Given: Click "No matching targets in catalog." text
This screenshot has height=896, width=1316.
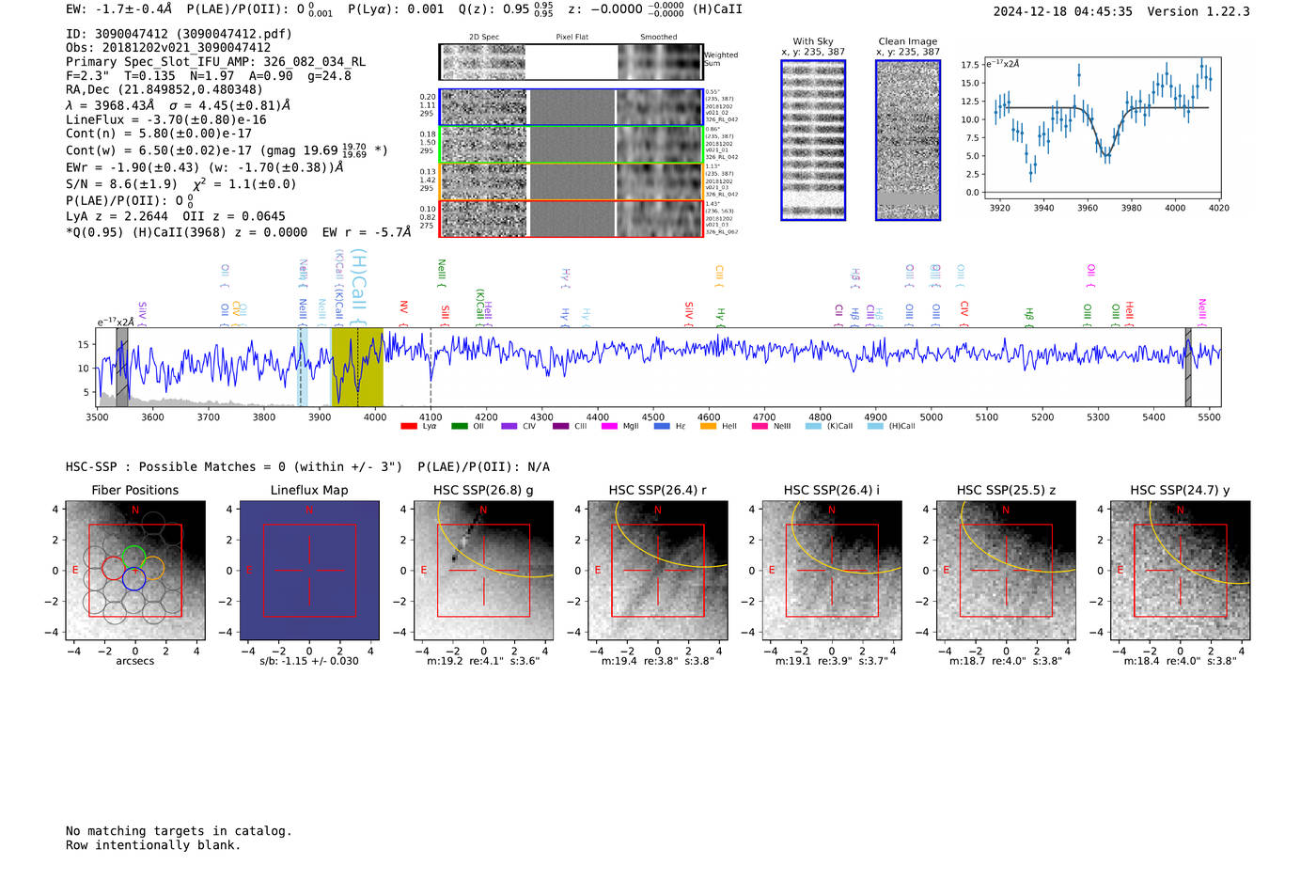Looking at the screenshot, I should 179,831.
